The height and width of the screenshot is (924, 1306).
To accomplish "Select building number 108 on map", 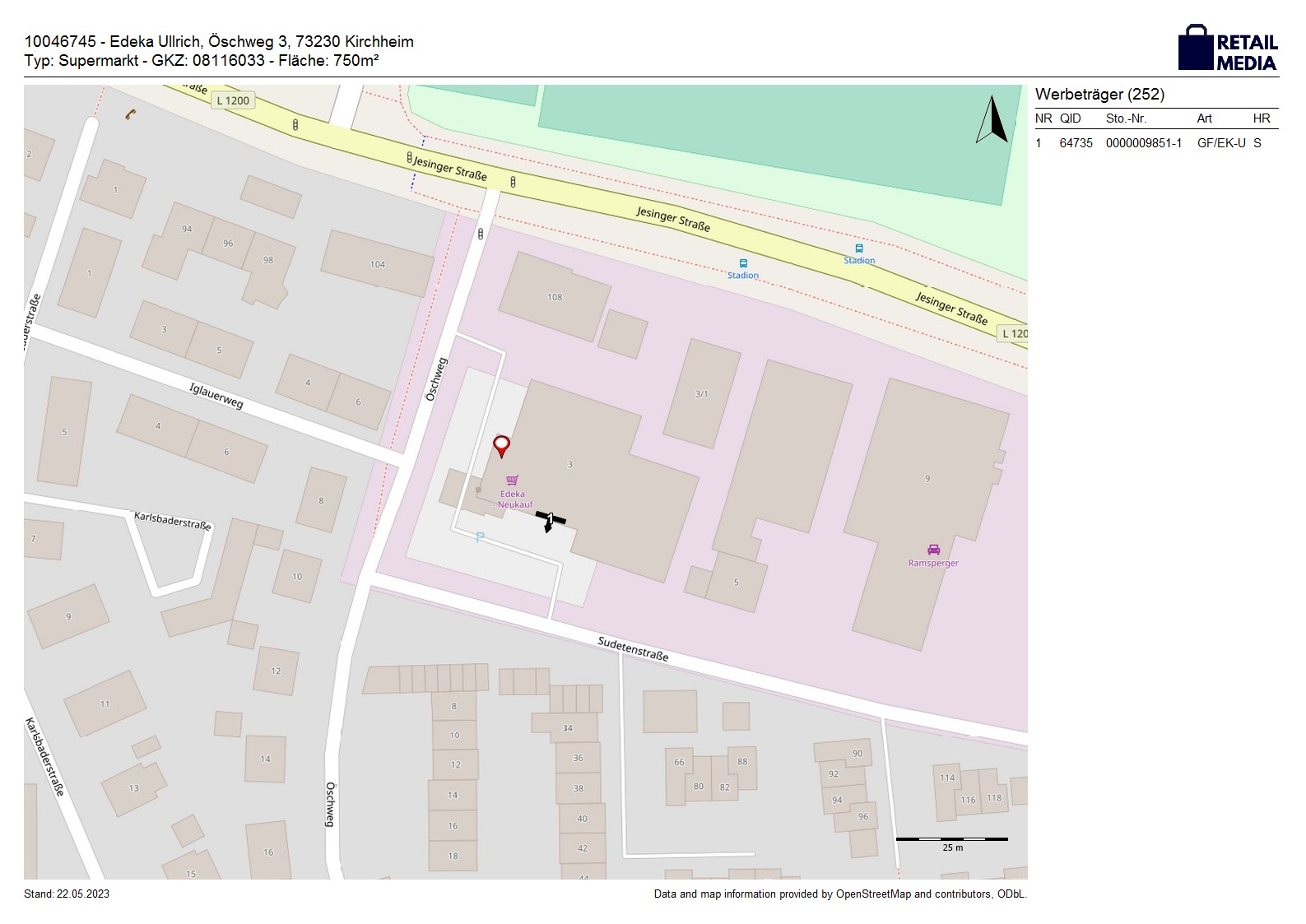I will 555,297.
